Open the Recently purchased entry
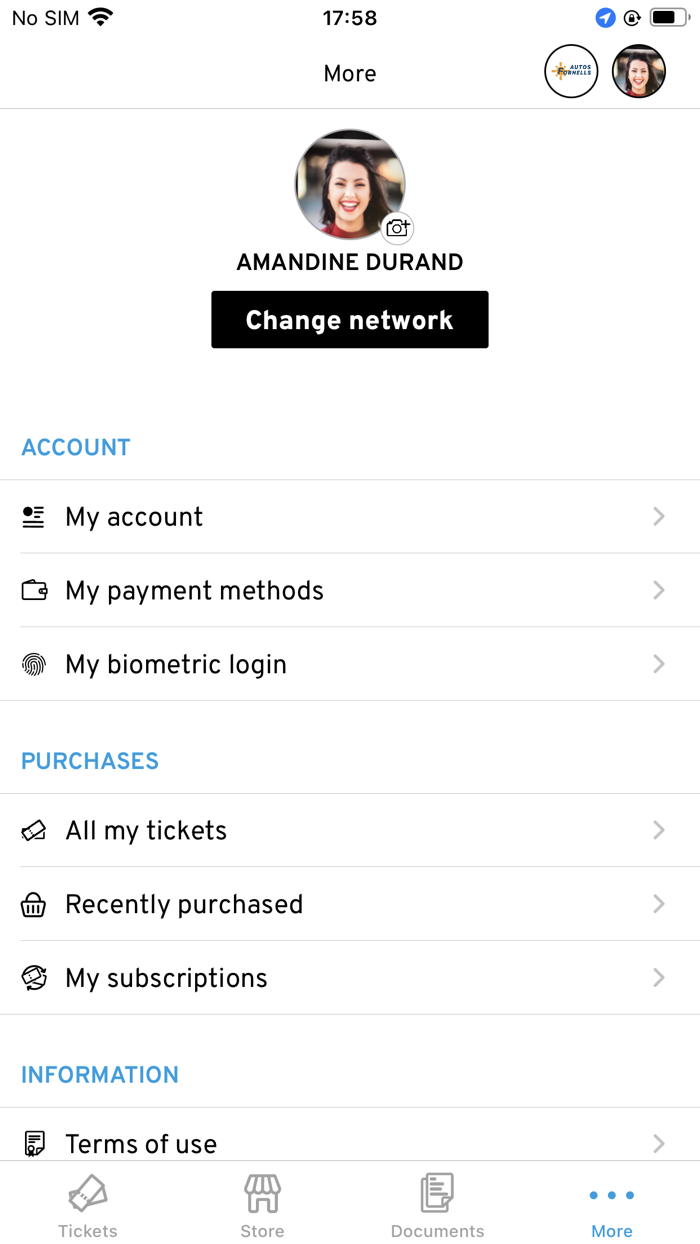700x1244 pixels. point(184,905)
